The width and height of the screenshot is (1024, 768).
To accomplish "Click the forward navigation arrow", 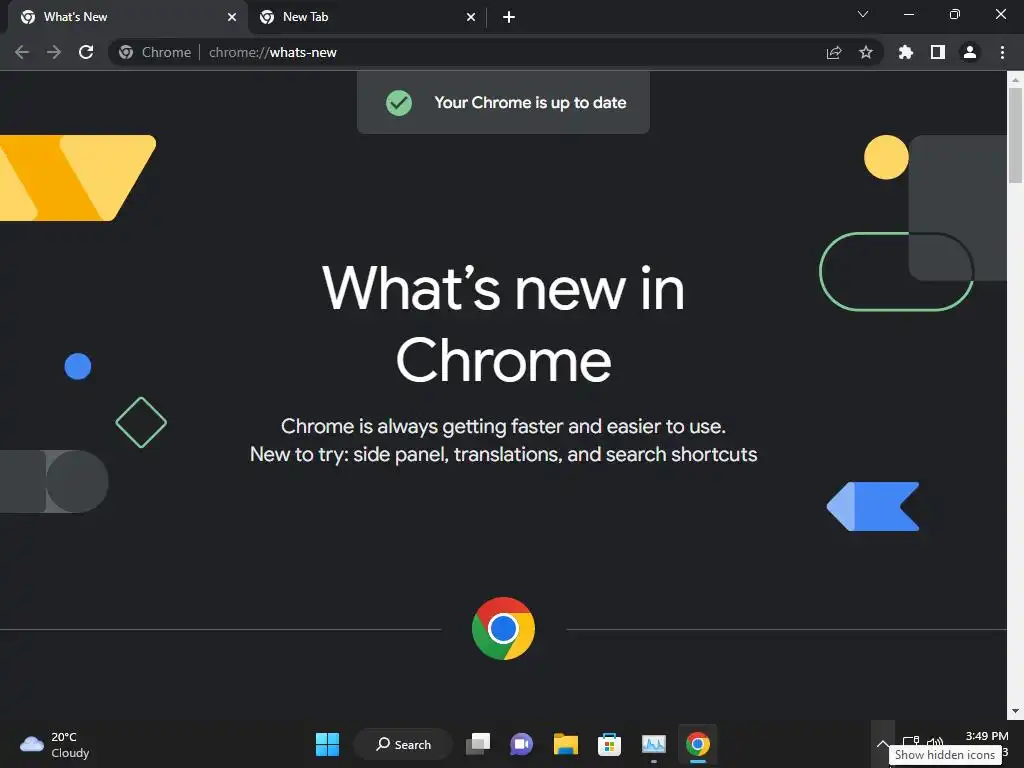I will (54, 52).
